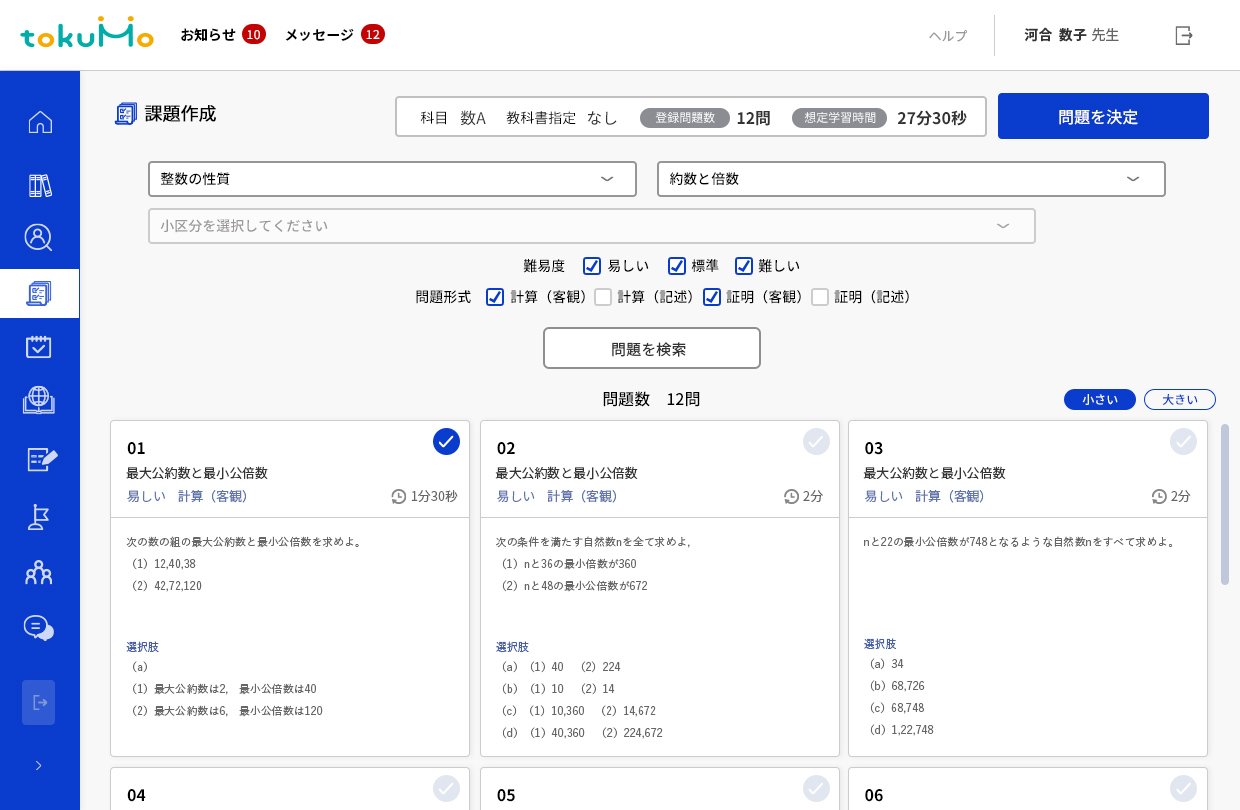Viewport: 1240px width, 810px height.
Task: Open the chat bubble icon in the sidebar
Action: tap(39, 627)
